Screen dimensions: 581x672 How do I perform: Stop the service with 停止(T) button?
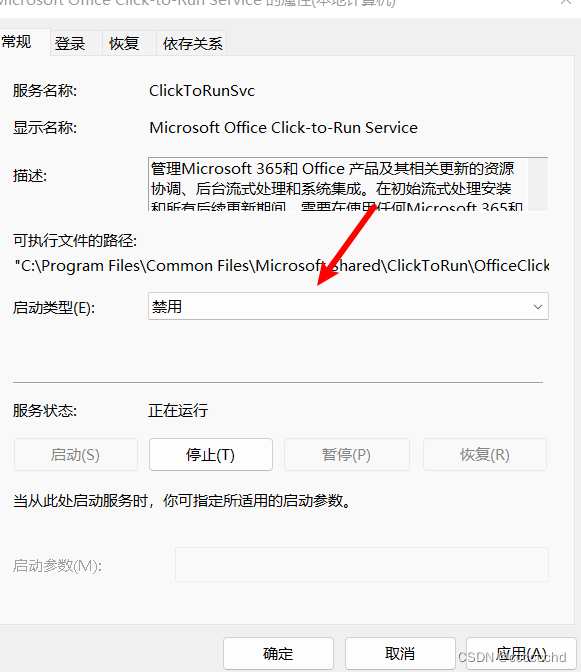[211, 454]
